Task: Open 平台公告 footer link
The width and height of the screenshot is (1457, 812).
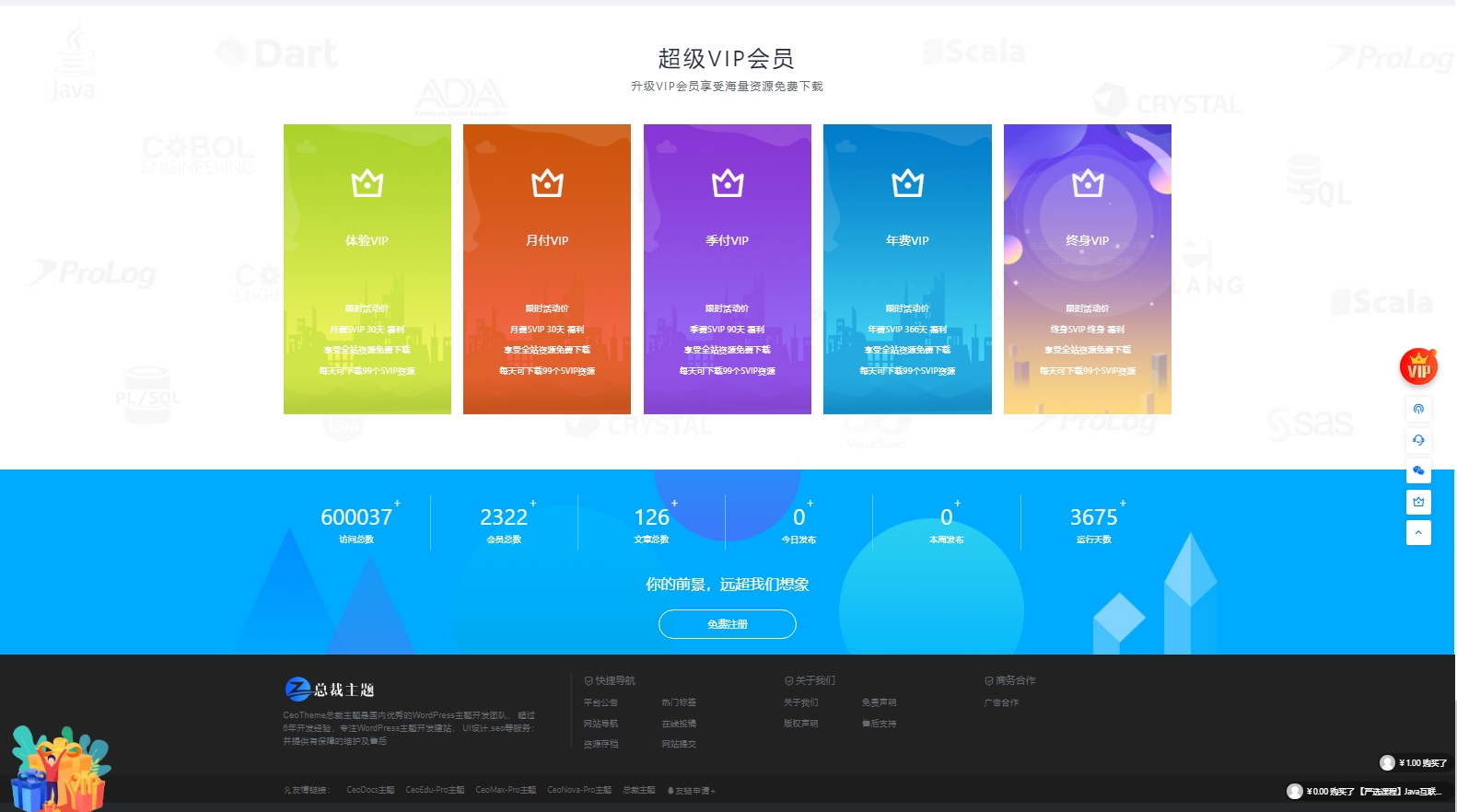Action: point(600,702)
